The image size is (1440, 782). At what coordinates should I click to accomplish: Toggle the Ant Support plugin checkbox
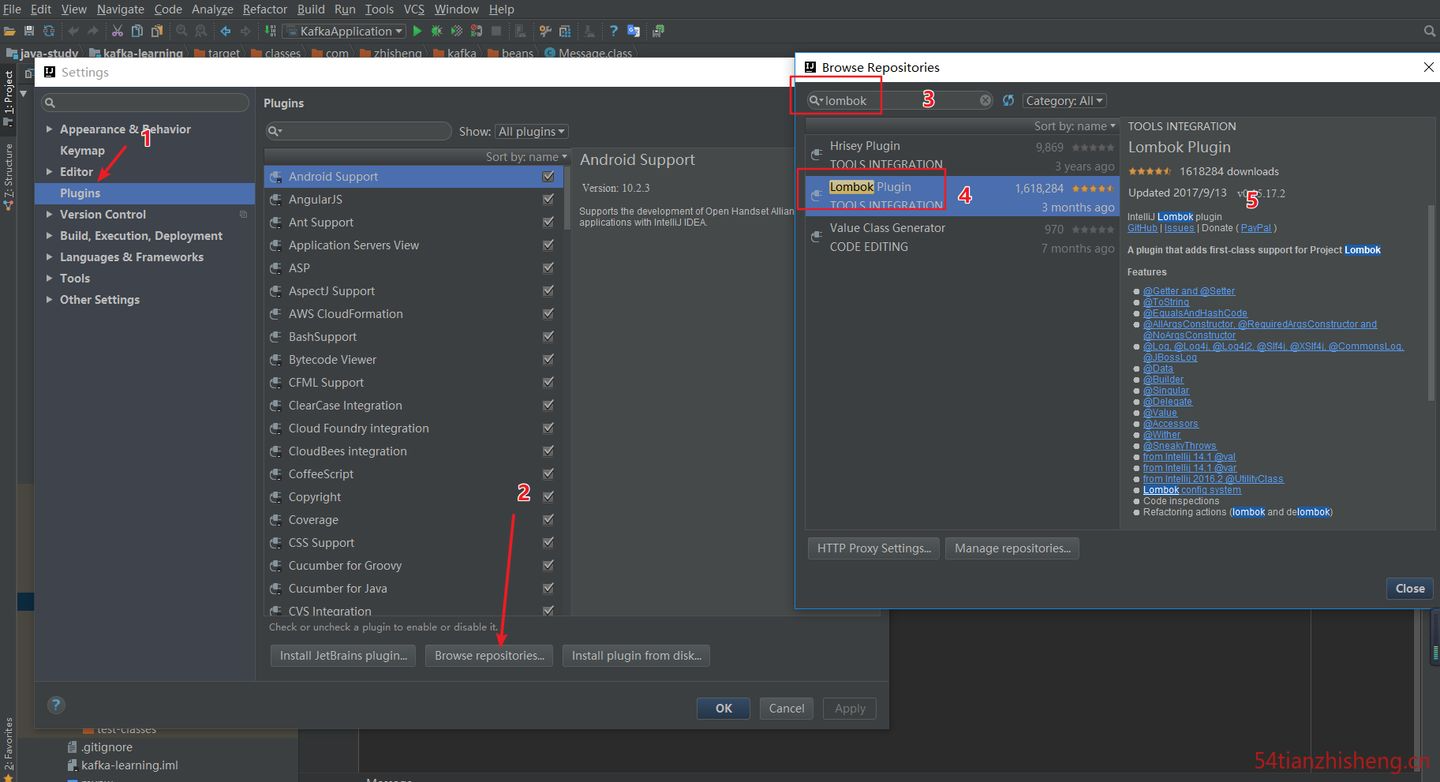pyautogui.click(x=548, y=222)
